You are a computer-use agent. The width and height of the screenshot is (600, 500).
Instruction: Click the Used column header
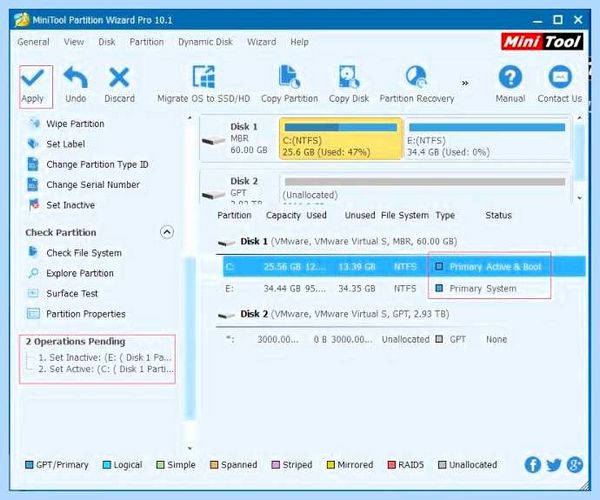tap(316, 215)
